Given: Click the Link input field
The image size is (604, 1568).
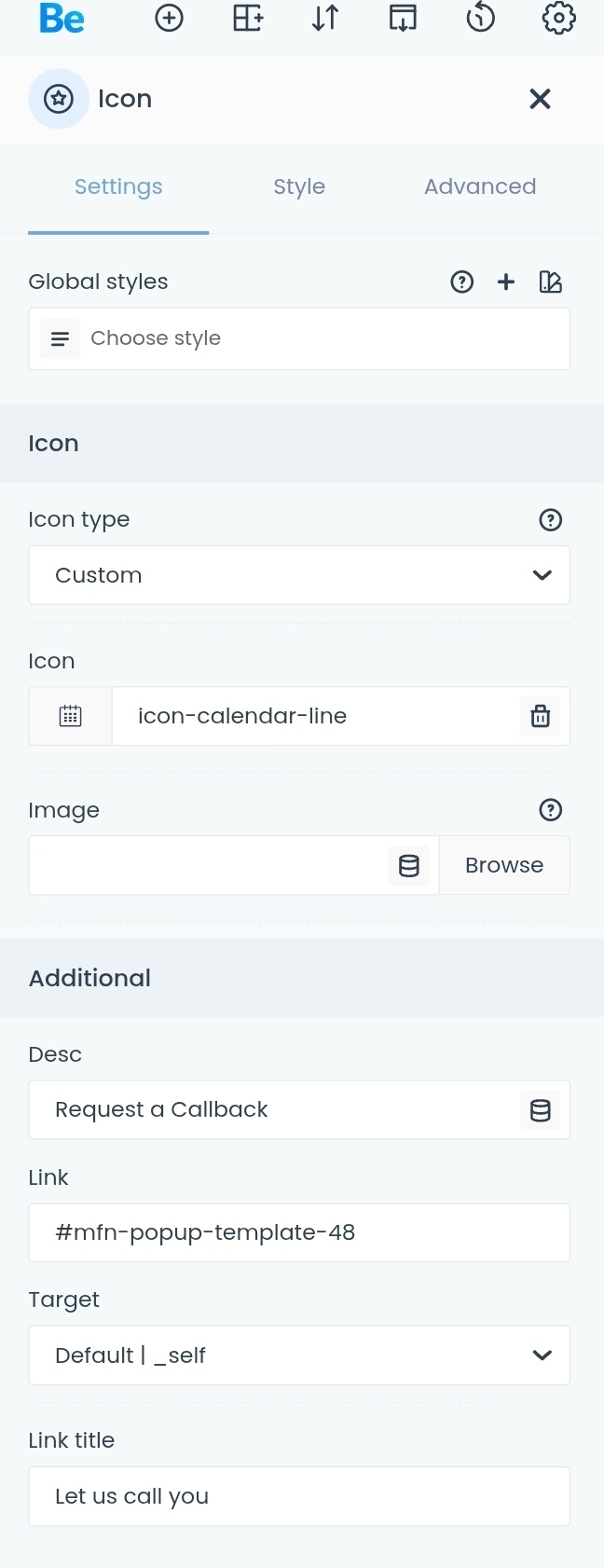Looking at the screenshot, I should click(299, 1232).
